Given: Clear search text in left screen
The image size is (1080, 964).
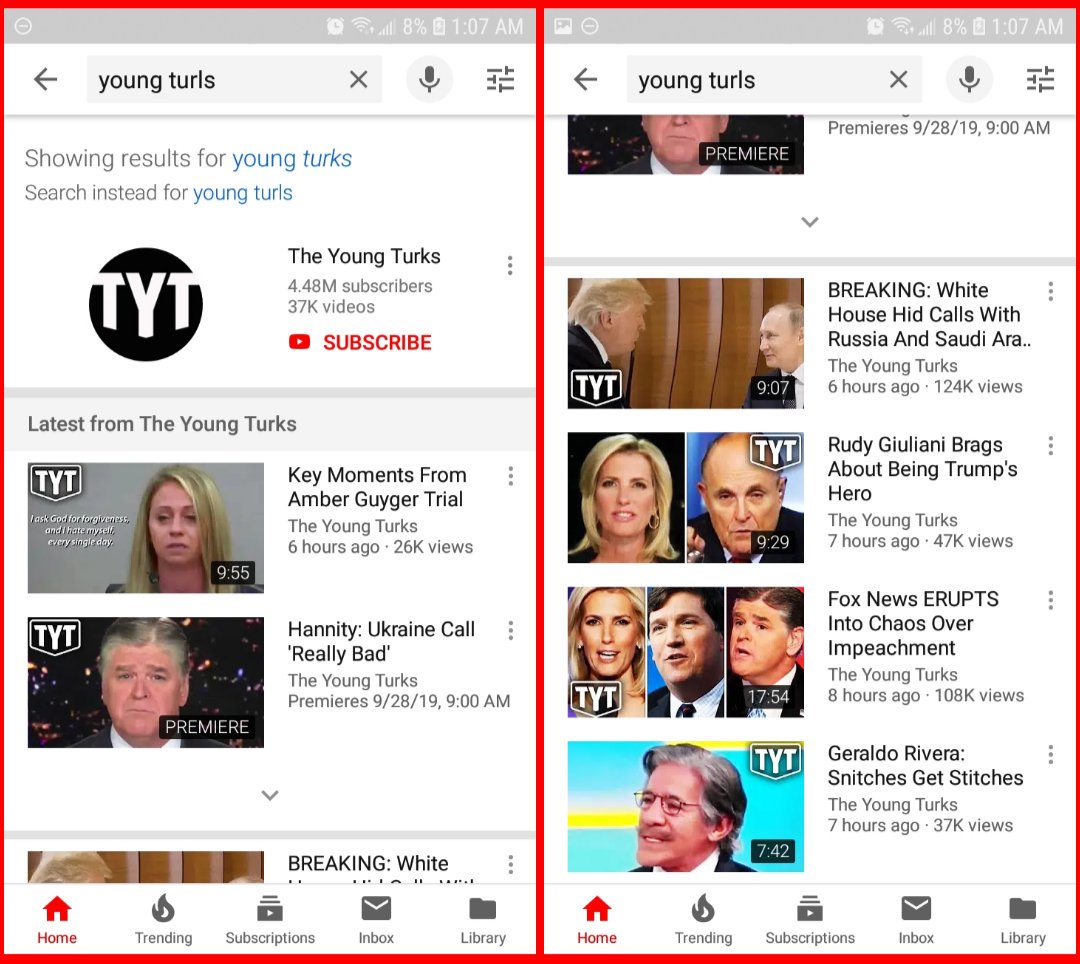Looking at the screenshot, I should 358,80.
